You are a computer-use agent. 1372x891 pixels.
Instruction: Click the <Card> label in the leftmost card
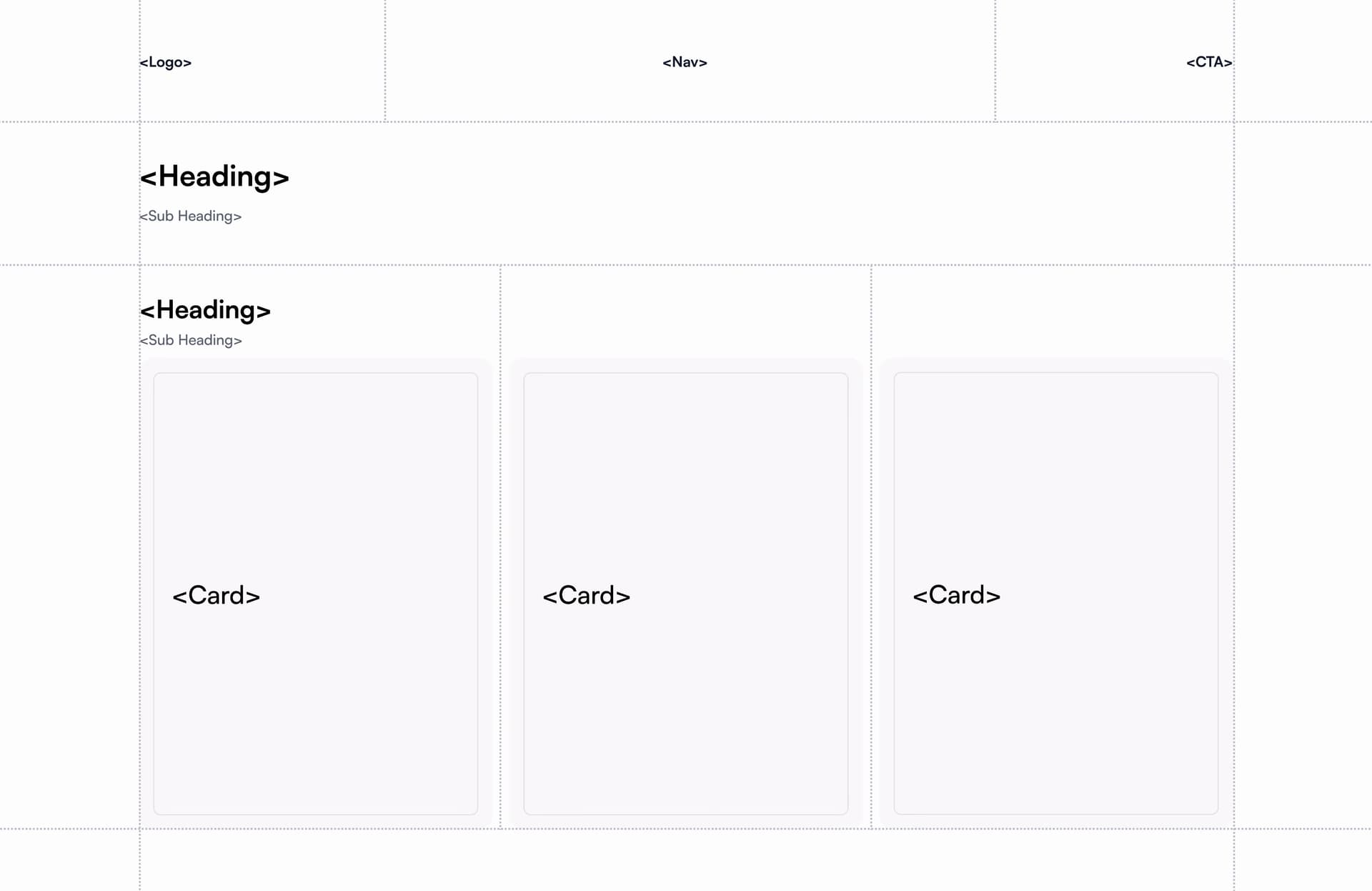click(x=216, y=595)
